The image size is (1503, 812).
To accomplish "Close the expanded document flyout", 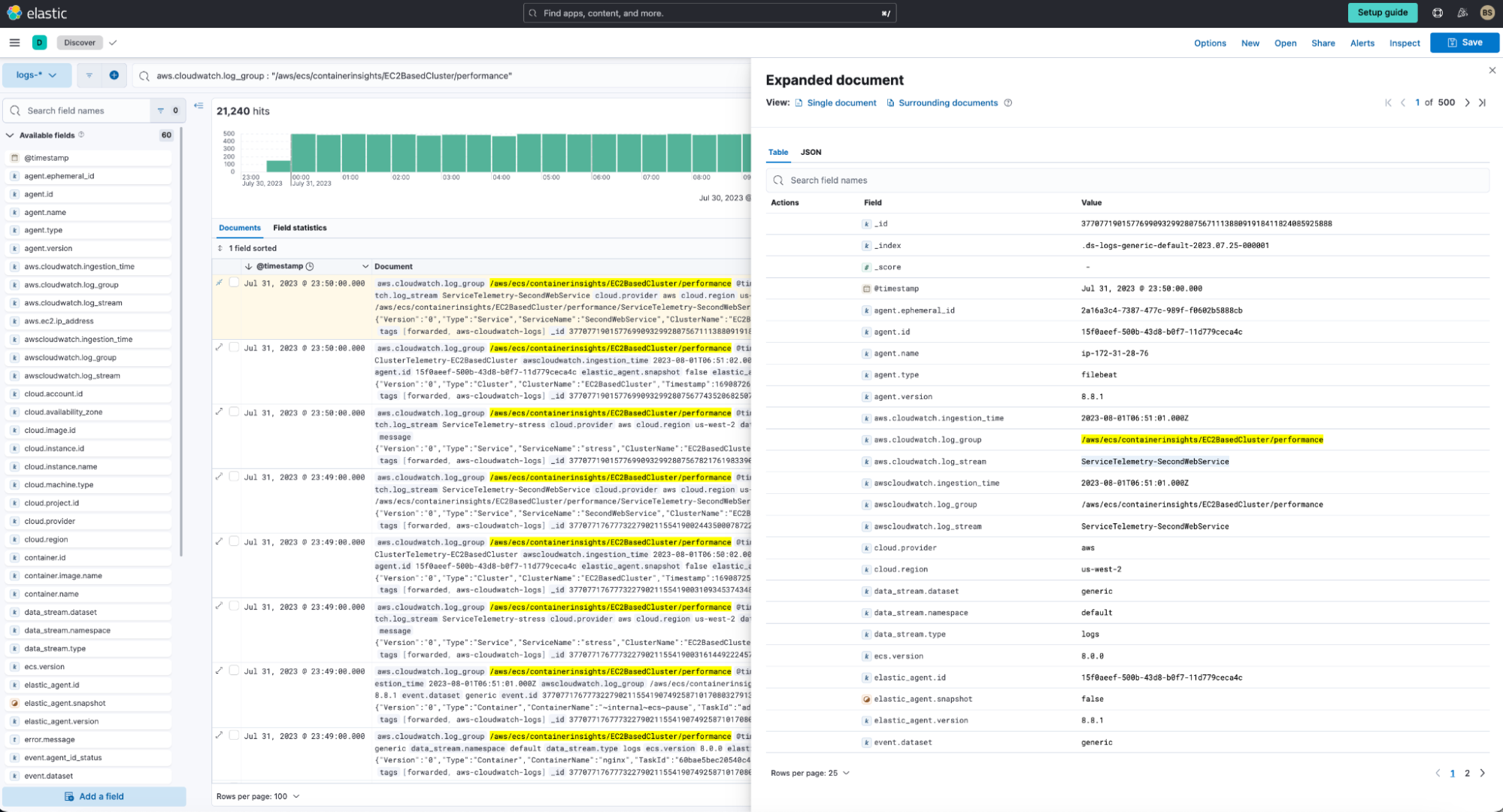I will [1492, 70].
